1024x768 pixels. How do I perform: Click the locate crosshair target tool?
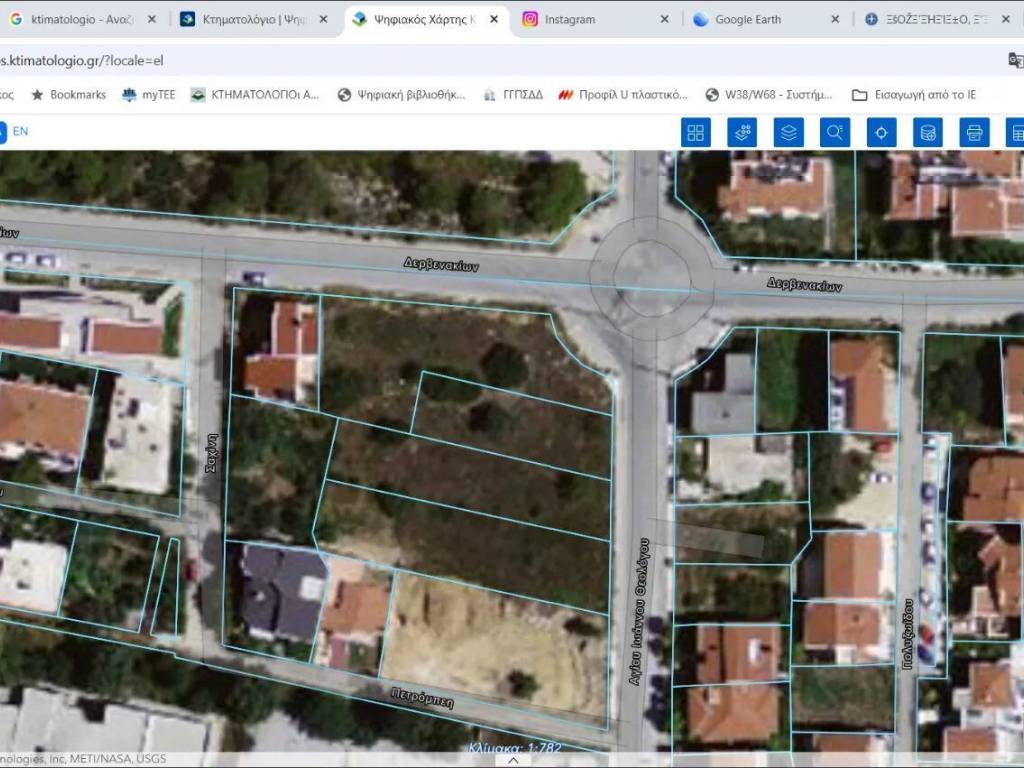(x=881, y=132)
